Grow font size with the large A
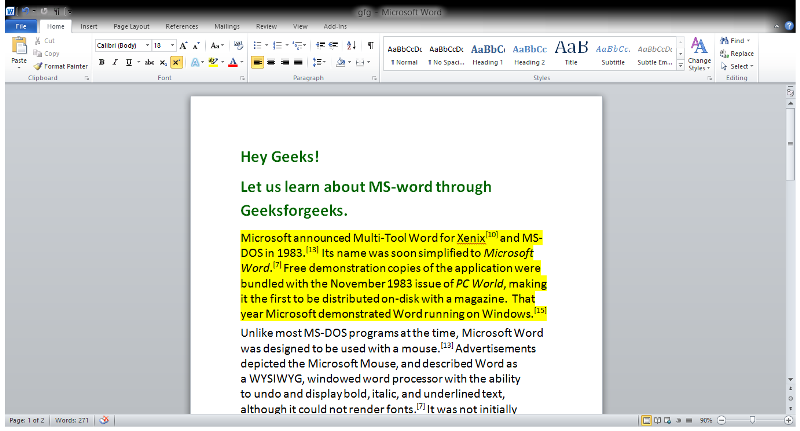Image resolution: width=800 pixels, height=431 pixels. pyautogui.click(x=184, y=45)
